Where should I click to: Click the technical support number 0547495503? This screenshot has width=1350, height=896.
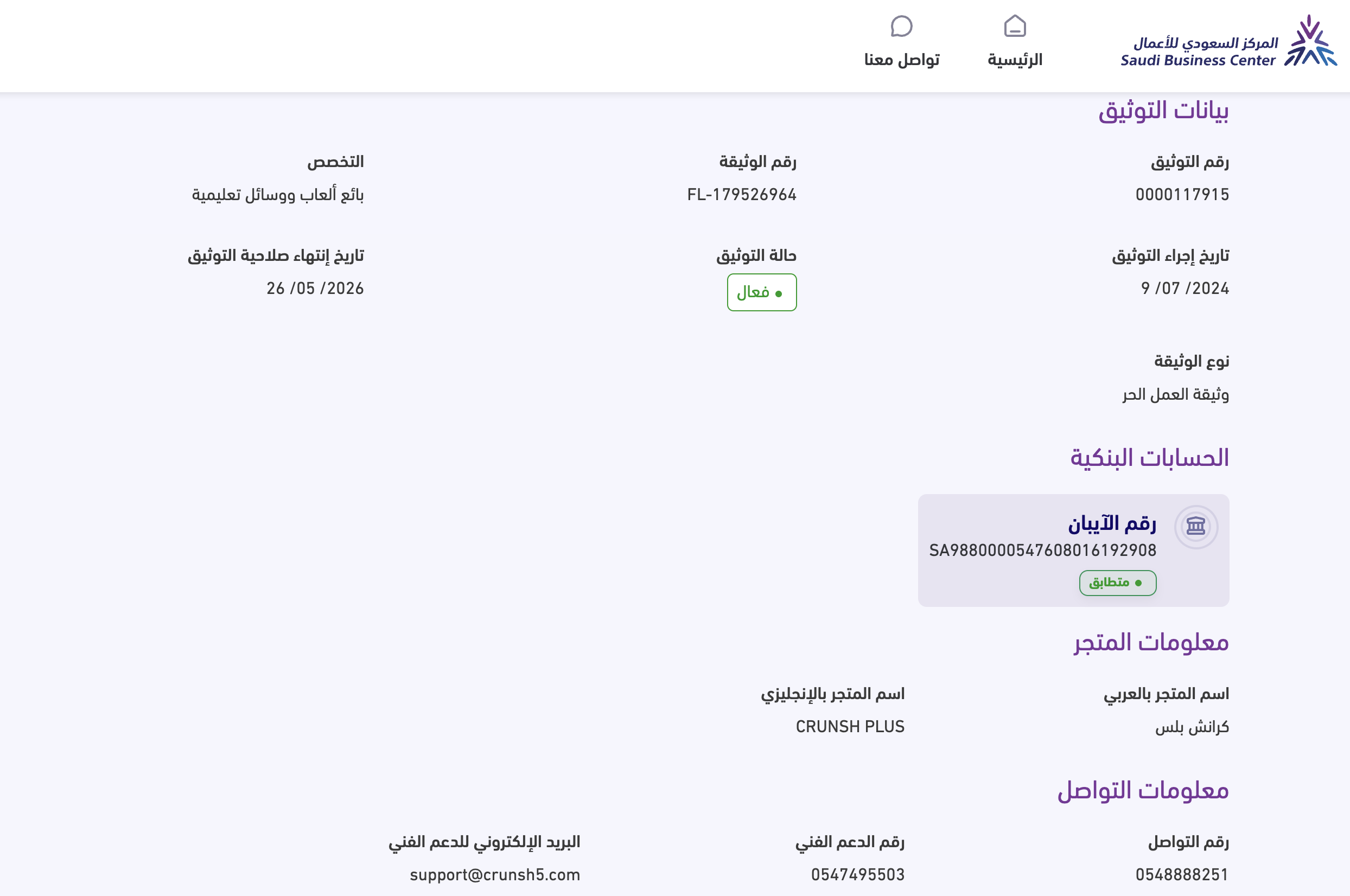(x=857, y=875)
